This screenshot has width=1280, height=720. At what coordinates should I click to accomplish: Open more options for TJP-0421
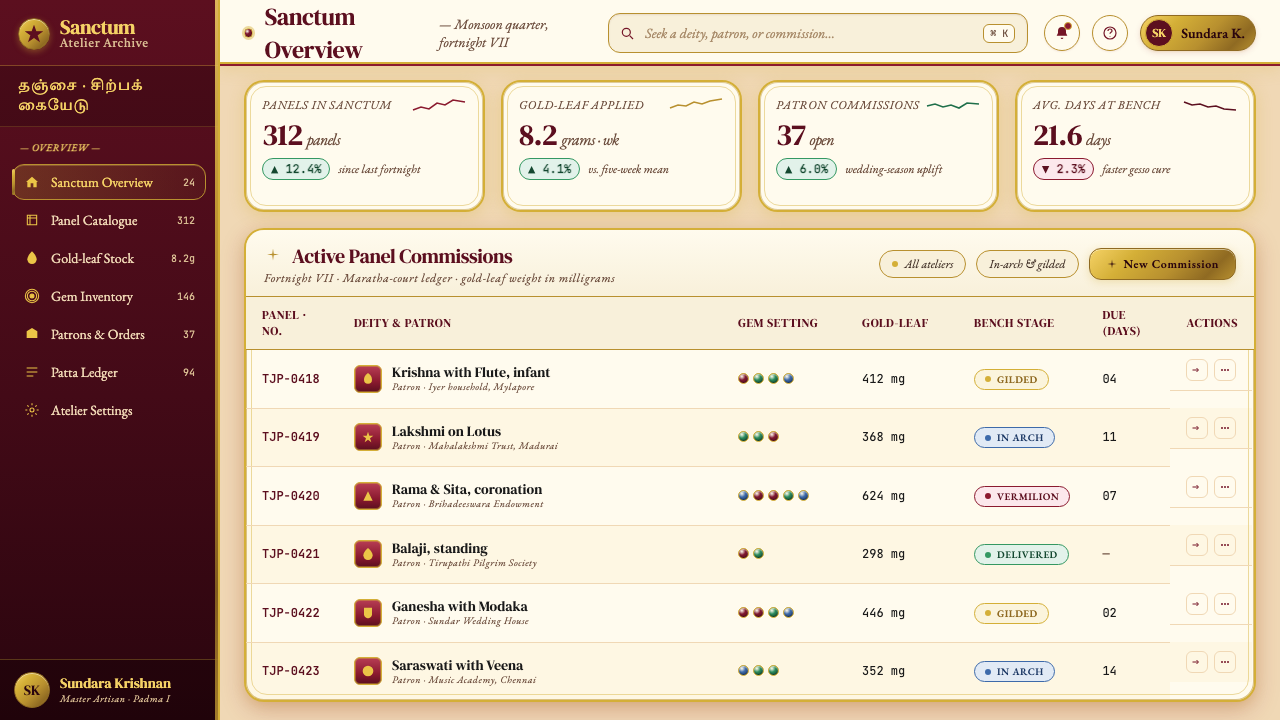(1225, 545)
